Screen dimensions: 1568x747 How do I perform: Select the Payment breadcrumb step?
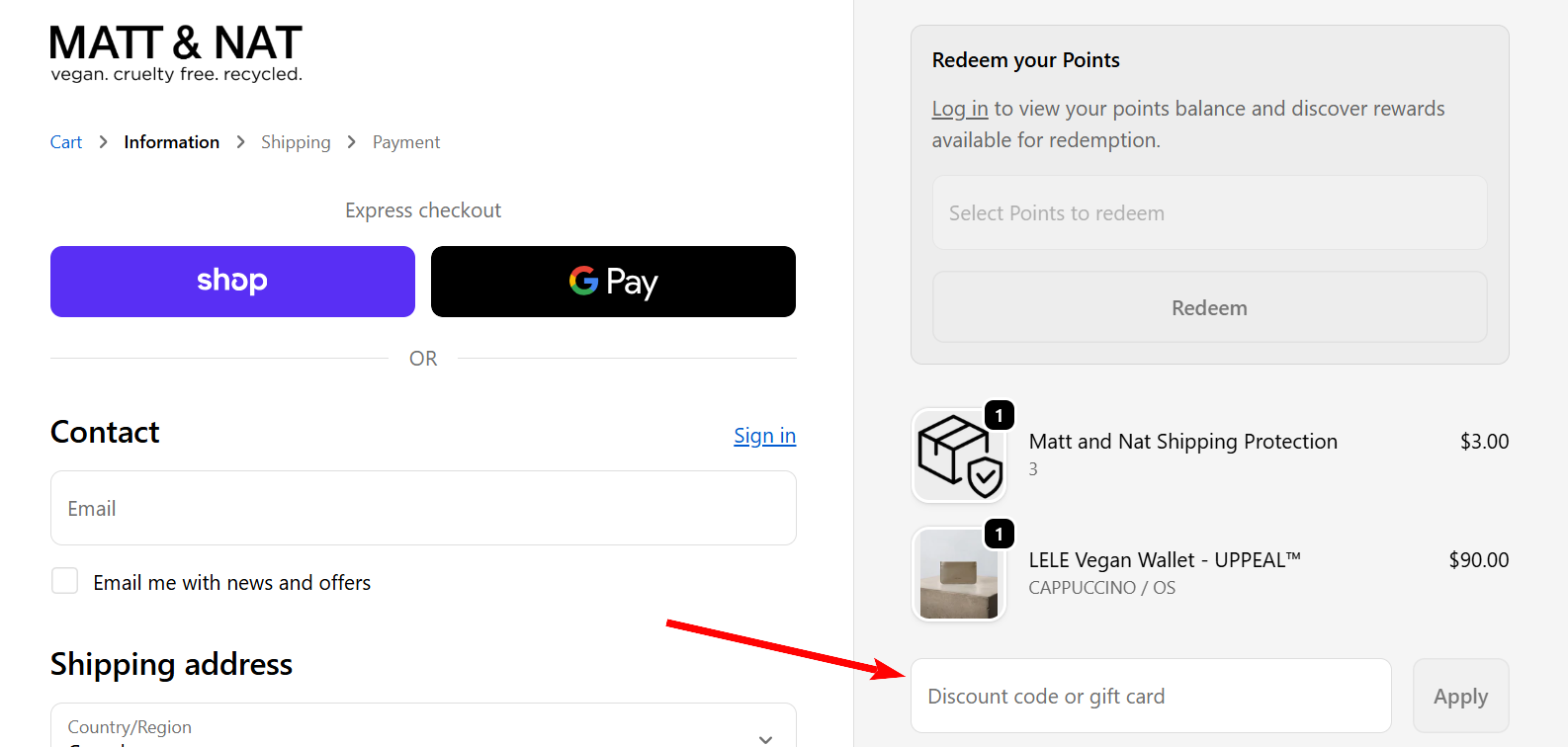pyautogui.click(x=406, y=142)
